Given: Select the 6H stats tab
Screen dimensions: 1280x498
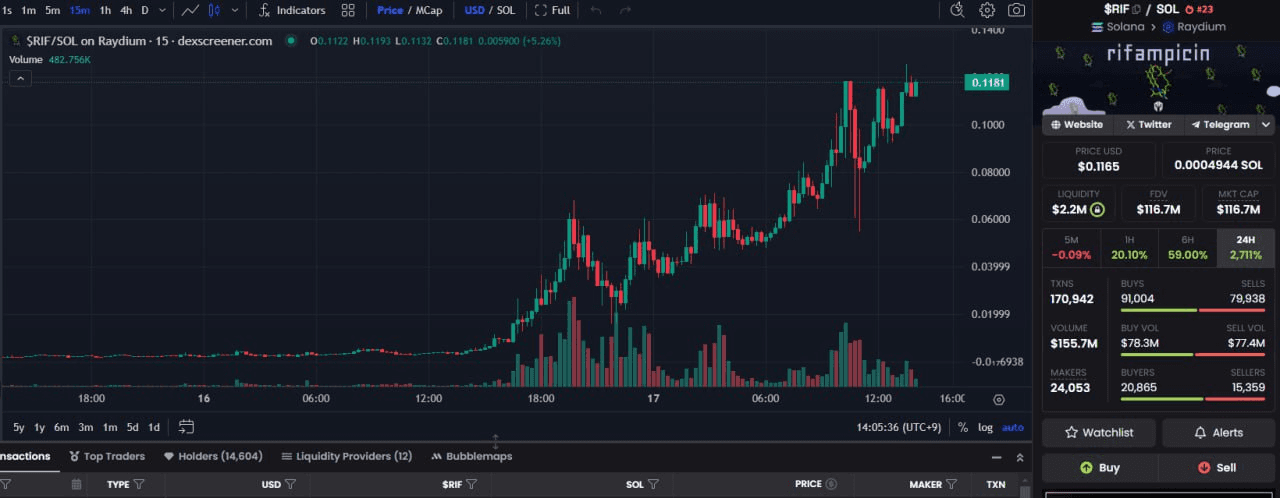Looking at the screenshot, I should click(x=1188, y=248).
